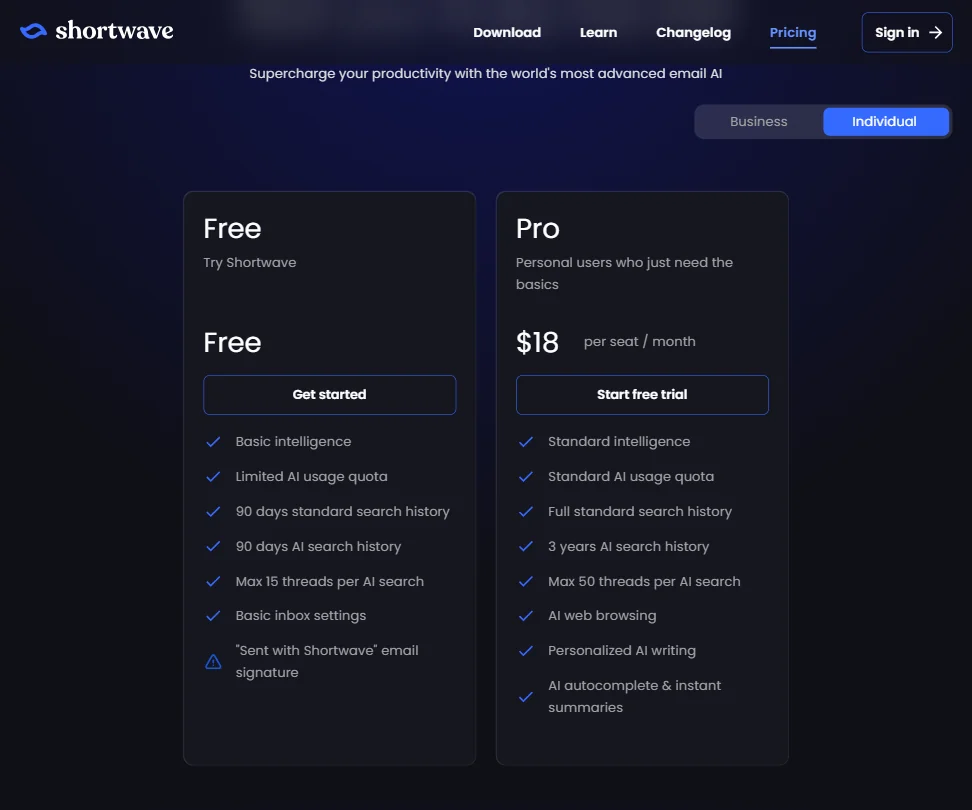The image size is (972, 810).
Task: Click the Sign in button
Action: pos(907,32)
